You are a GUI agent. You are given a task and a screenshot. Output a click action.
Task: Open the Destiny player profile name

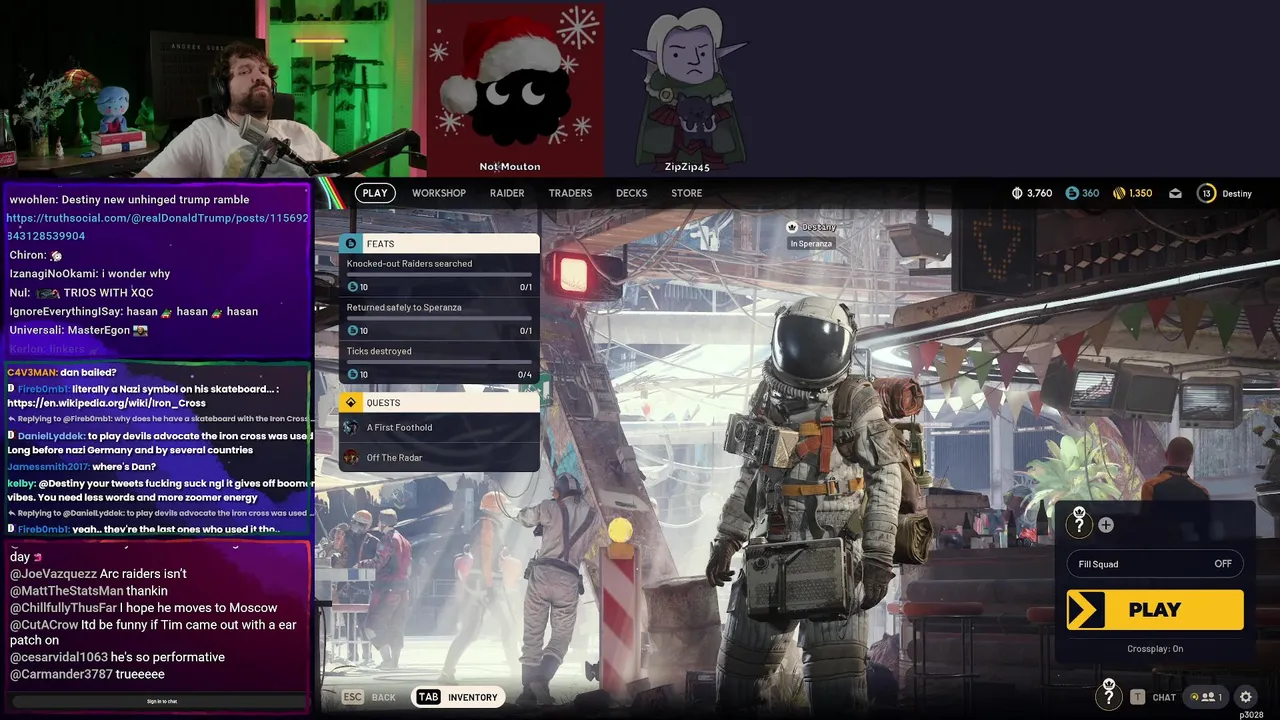1237,193
